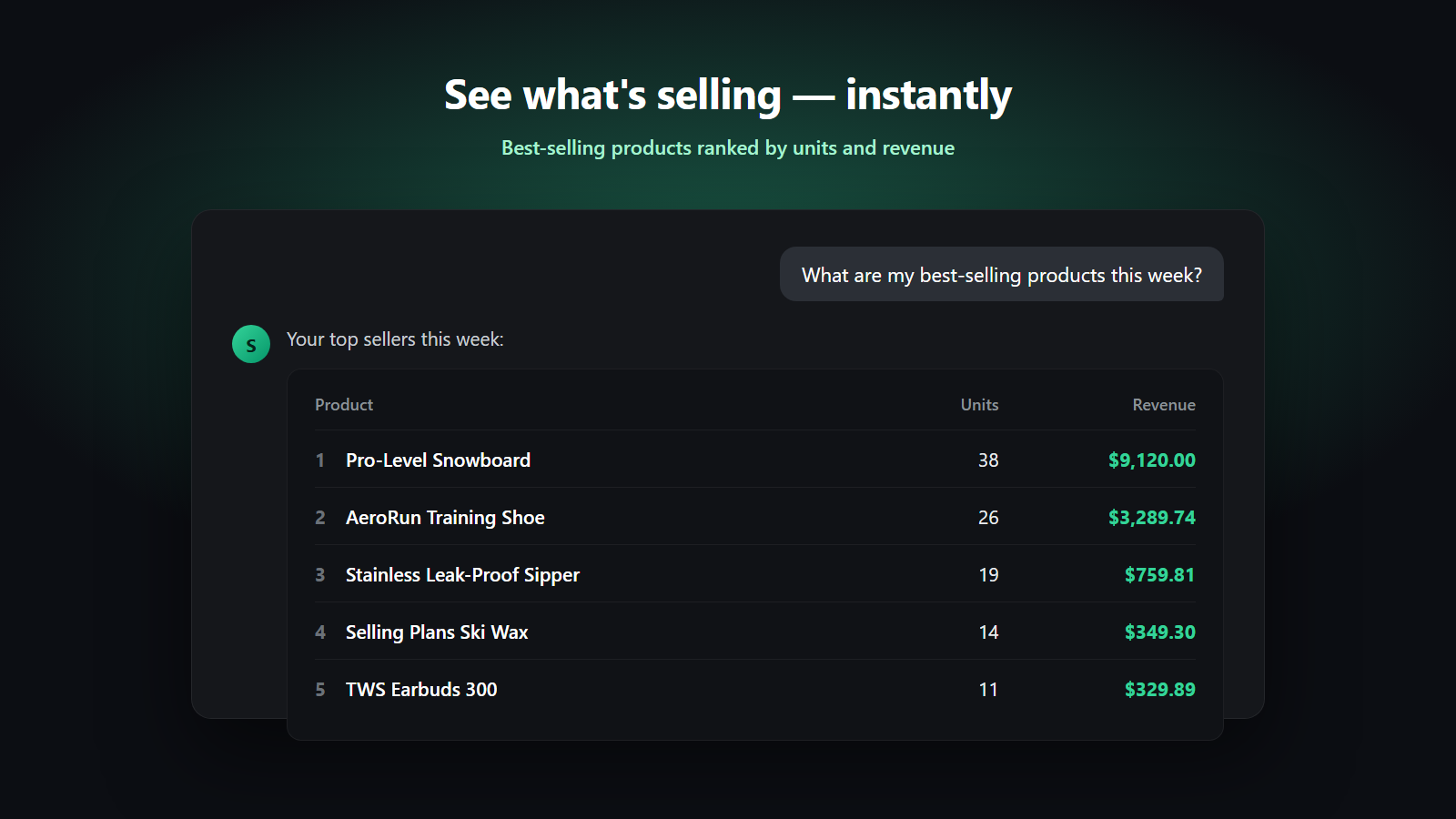Screen dimensions: 1456x819
Task: Click the $349.30 revenue value
Action: pyautogui.click(x=1160, y=632)
